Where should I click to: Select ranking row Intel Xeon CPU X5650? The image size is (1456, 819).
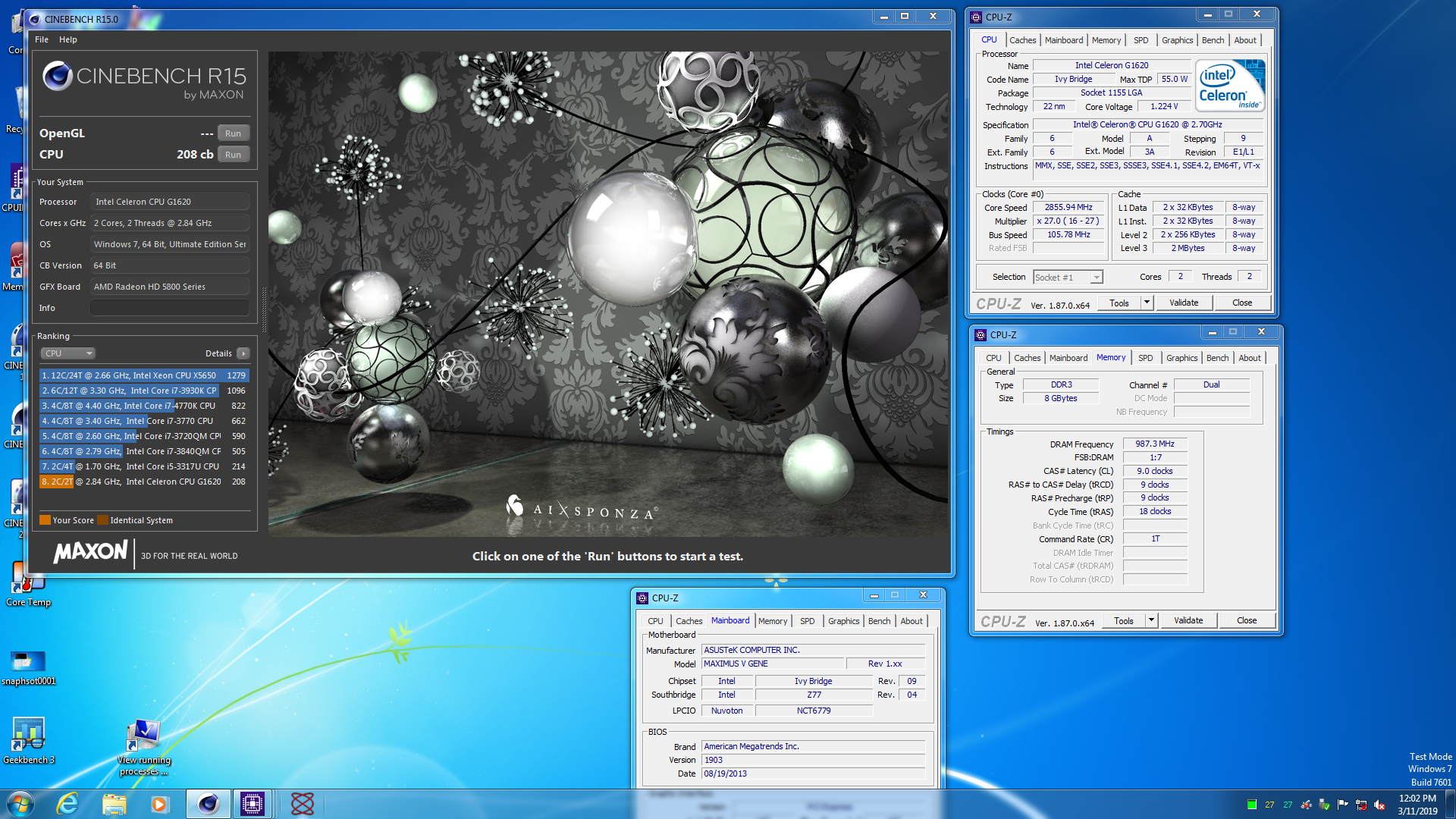144,375
